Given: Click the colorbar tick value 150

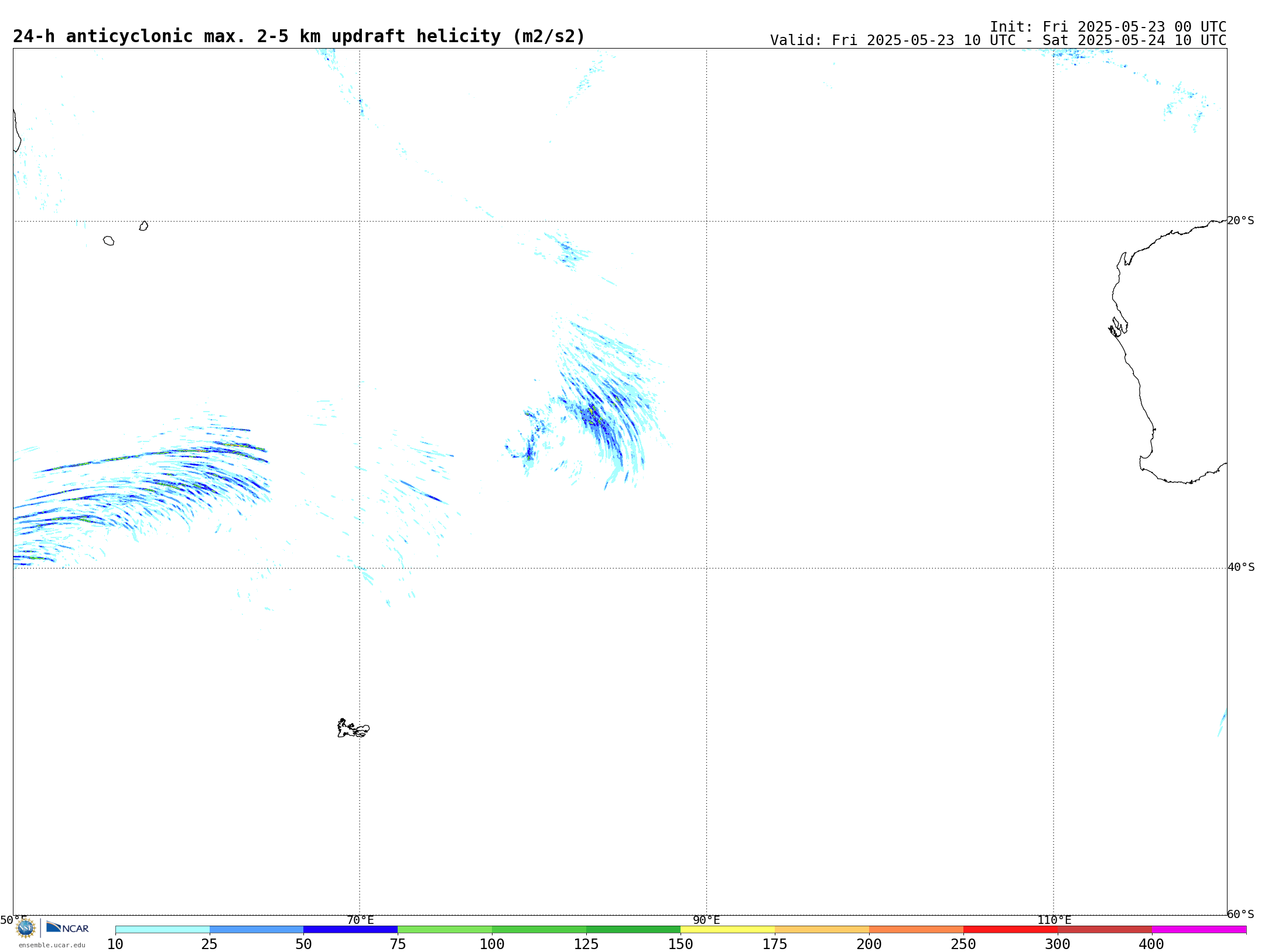Looking at the screenshot, I should coord(681,944).
